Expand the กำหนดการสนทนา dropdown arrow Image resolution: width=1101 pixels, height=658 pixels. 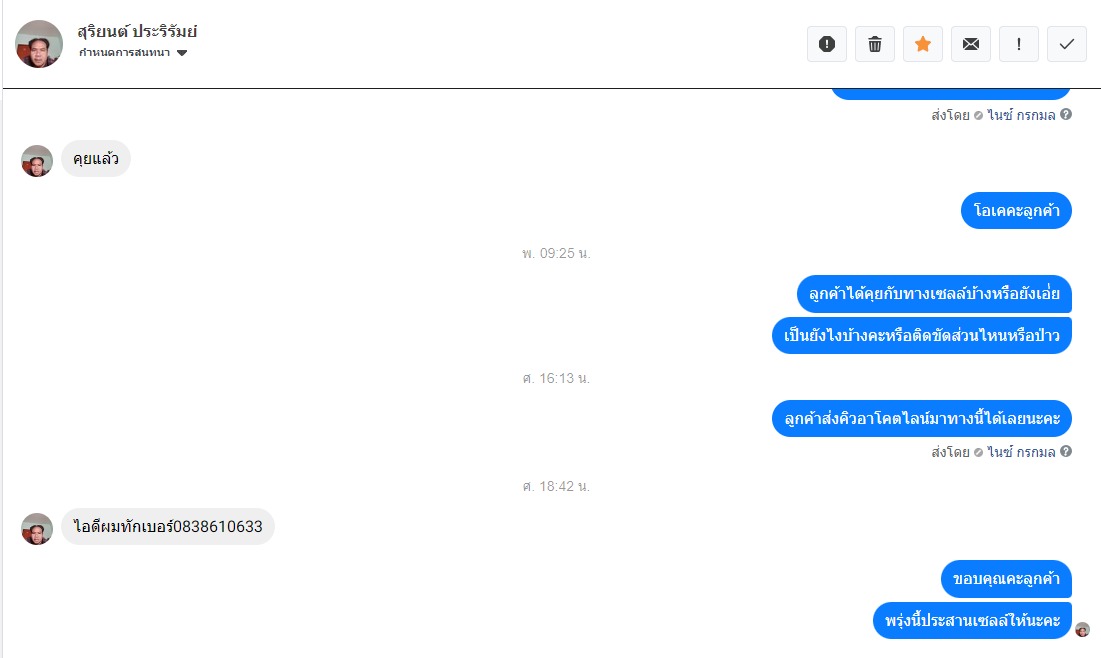tap(182, 53)
